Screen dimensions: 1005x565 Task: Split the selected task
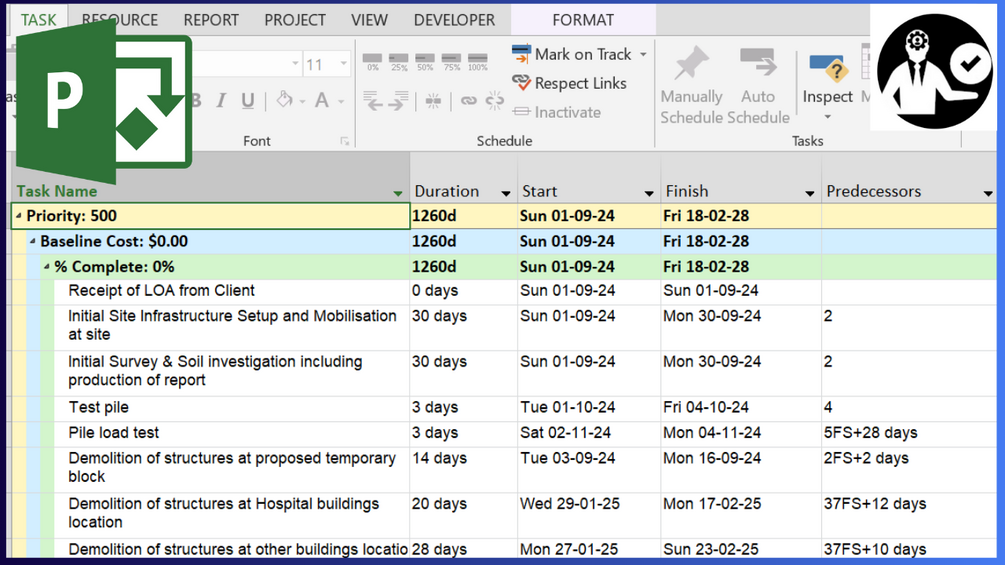tap(433, 101)
